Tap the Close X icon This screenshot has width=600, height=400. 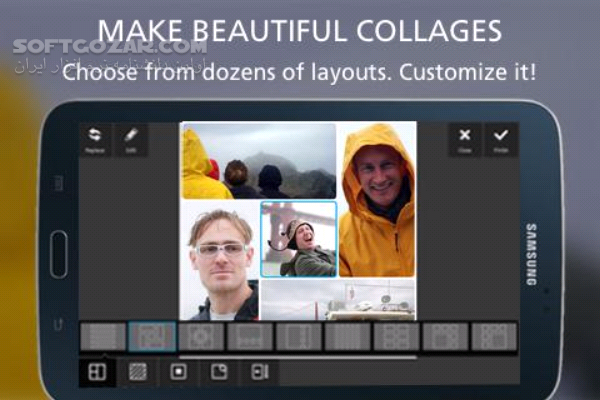point(465,140)
